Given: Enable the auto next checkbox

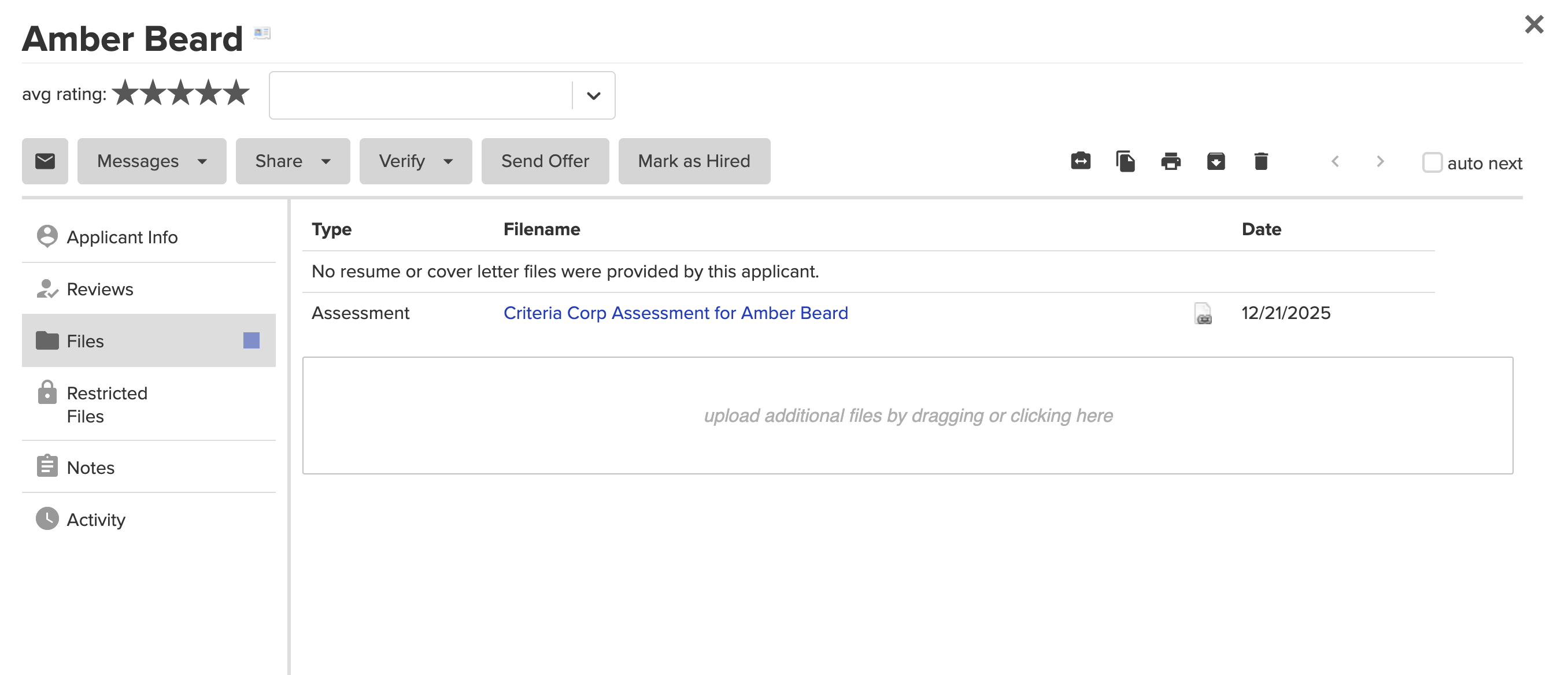Looking at the screenshot, I should point(1432,162).
